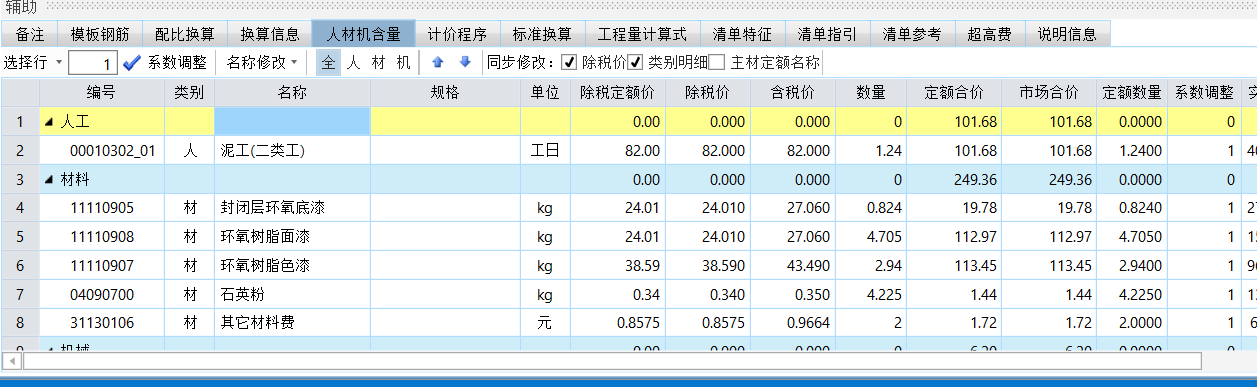
Task: Click the 名称 column header
Action: tap(292, 93)
